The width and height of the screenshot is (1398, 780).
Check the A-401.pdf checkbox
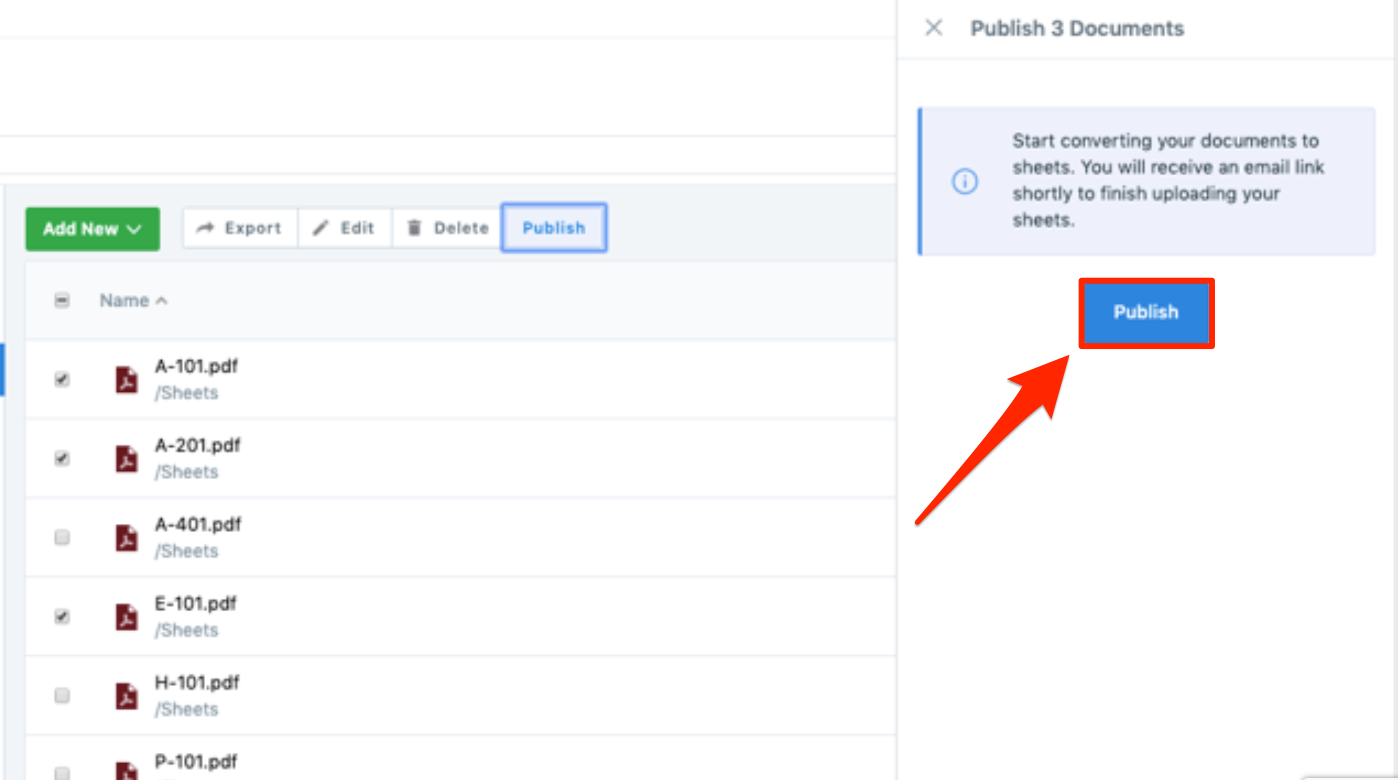click(x=62, y=537)
